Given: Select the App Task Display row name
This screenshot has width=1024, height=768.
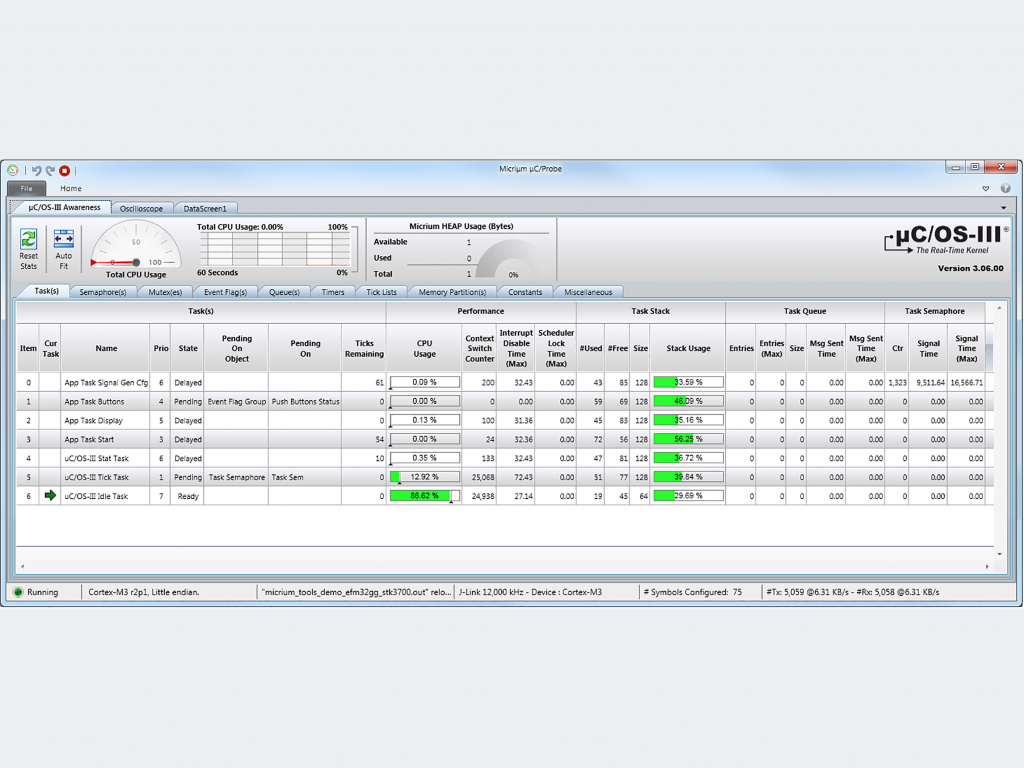Looking at the screenshot, I should [x=93, y=421].
